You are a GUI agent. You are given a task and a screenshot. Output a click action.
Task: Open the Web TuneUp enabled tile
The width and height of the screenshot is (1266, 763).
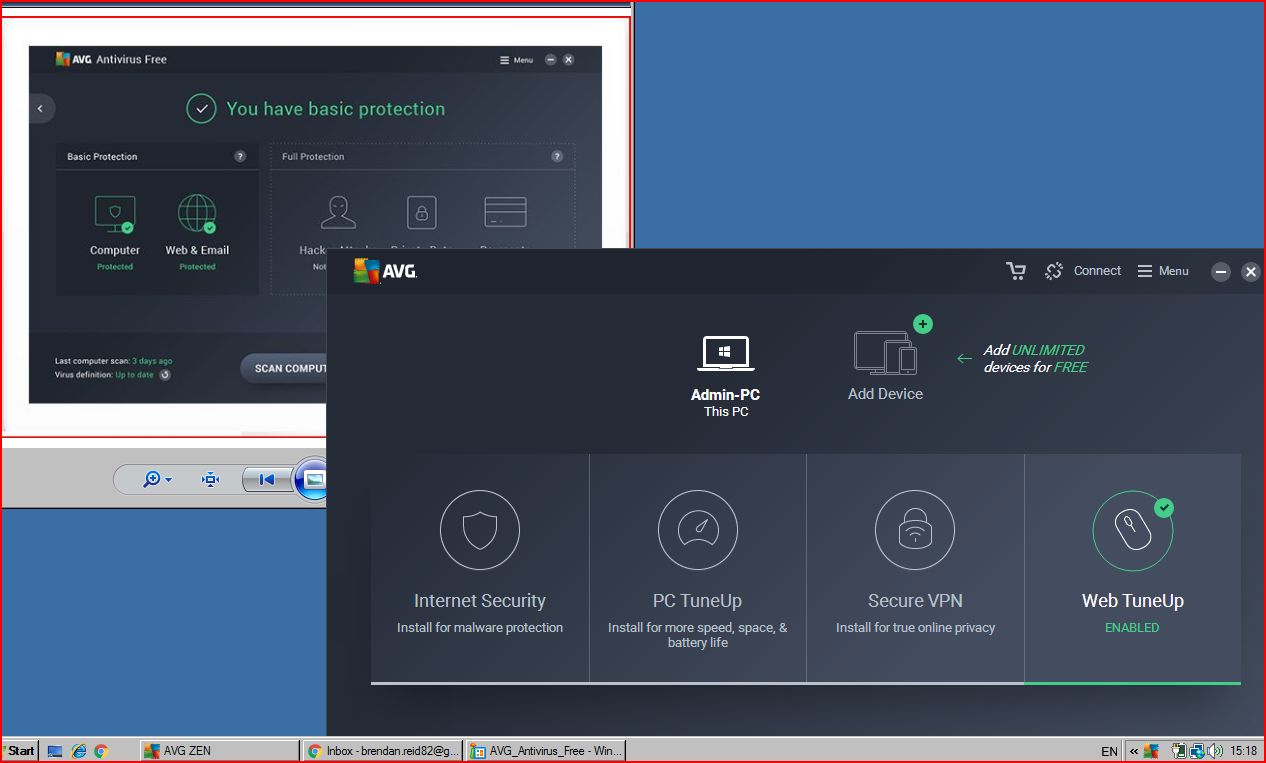[x=1132, y=530]
